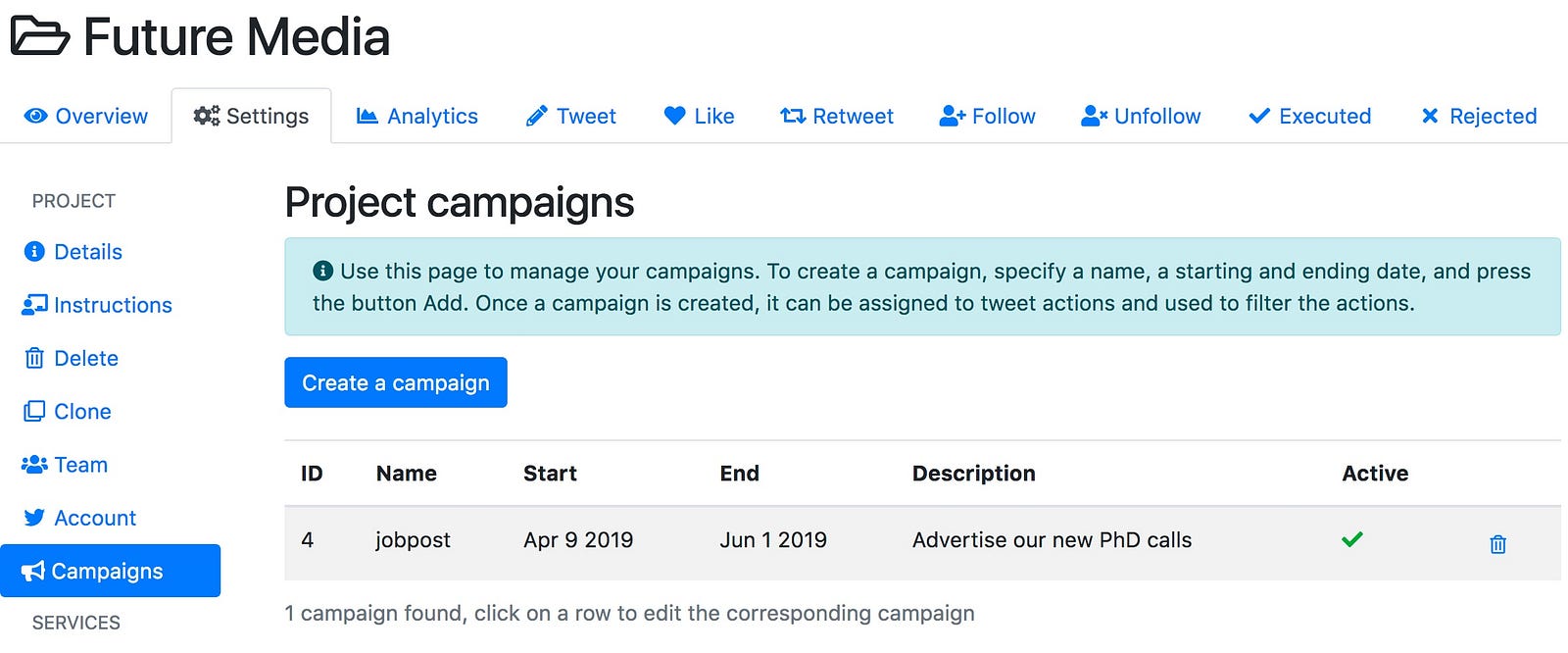Click Create a campaign button

pos(396,382)
